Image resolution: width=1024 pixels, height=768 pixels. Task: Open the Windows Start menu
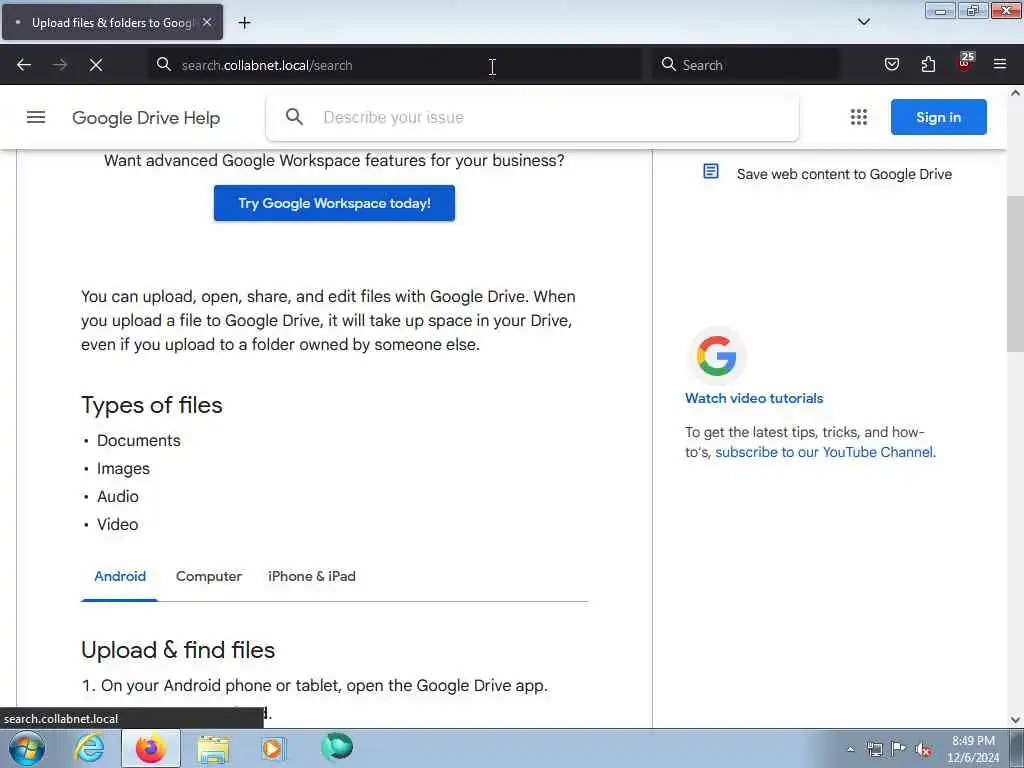(27, 748)
